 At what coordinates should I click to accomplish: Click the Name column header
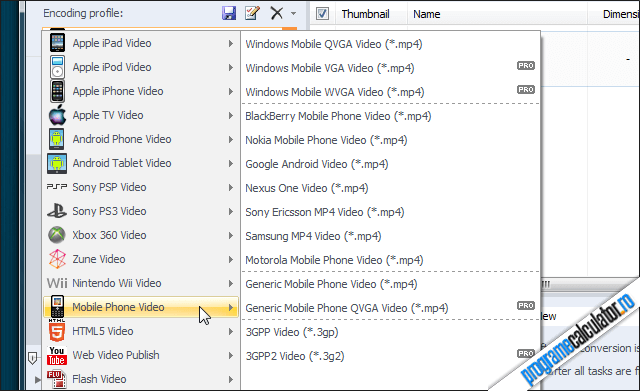pos(427,14)
